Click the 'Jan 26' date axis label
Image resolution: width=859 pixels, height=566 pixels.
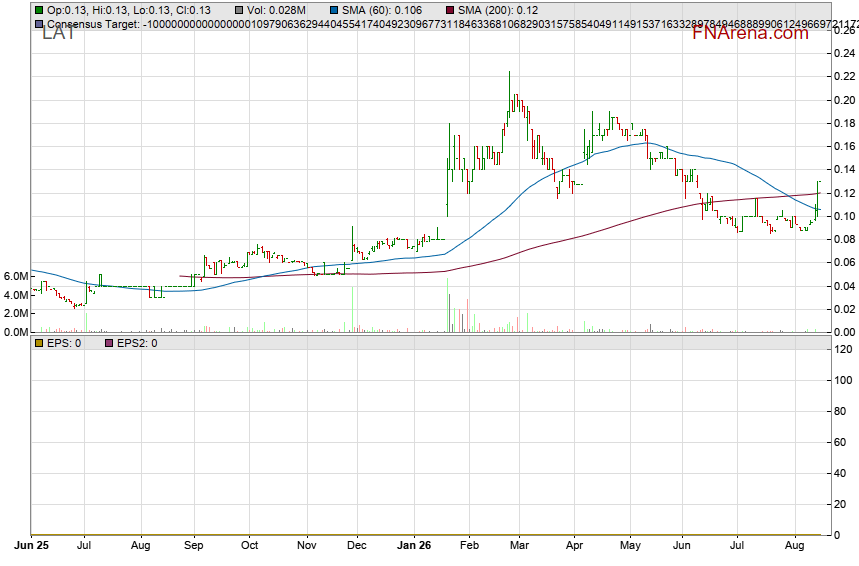(414, 545)
